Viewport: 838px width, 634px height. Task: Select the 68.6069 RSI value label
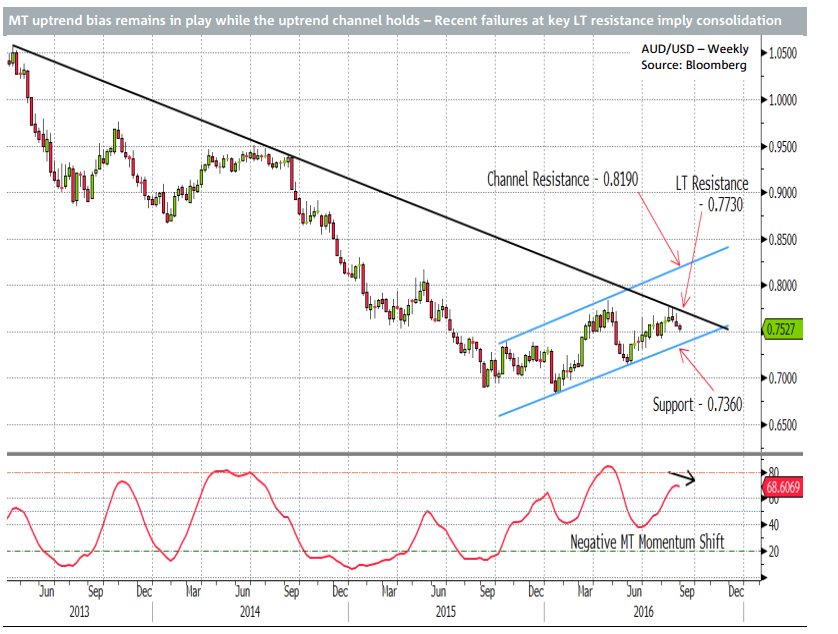pos(782,486)
